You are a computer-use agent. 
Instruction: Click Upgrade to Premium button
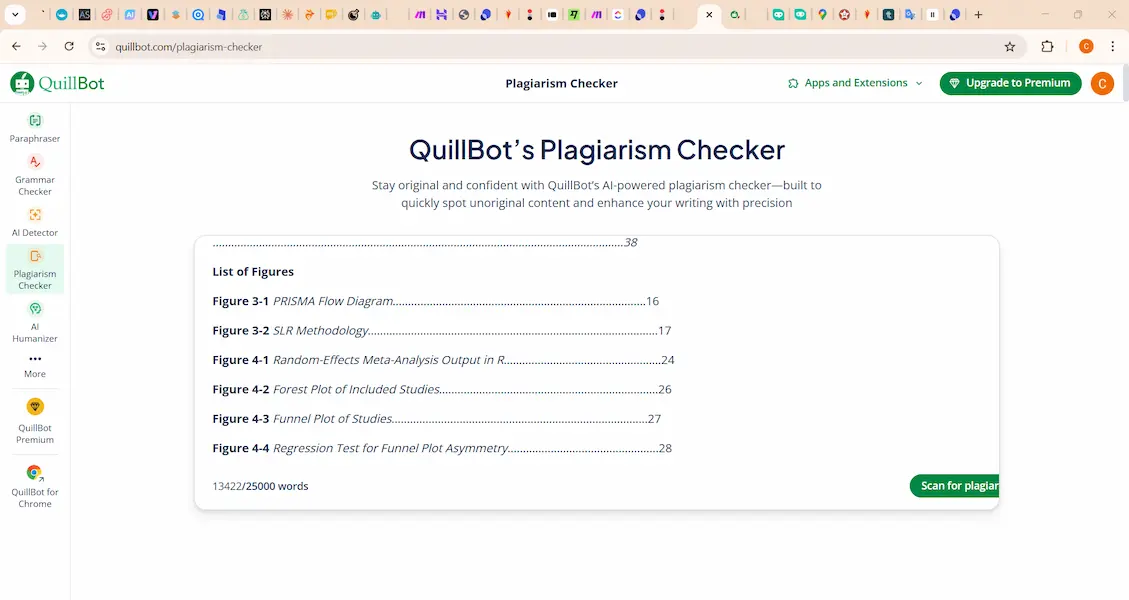tap(1010, 83)
